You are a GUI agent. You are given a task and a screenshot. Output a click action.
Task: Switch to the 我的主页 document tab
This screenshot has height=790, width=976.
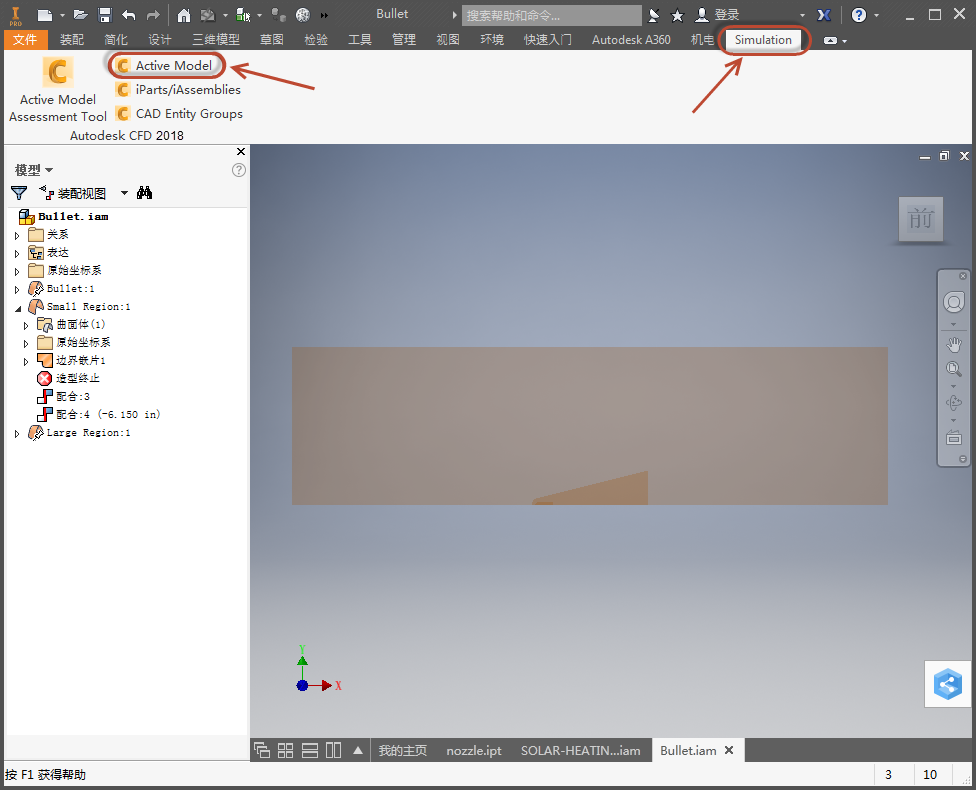coord(403,751)
